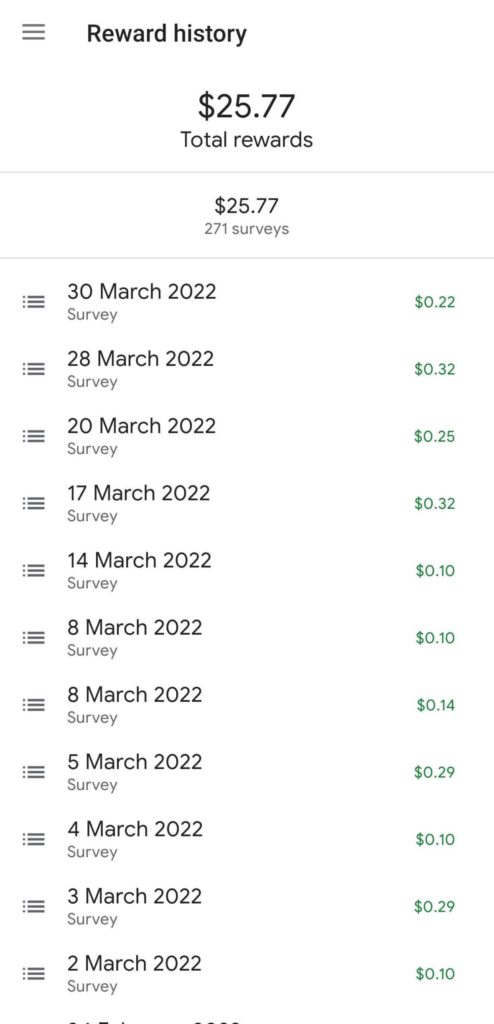Tap the list icon beside 30 March 2022

[33, 302]
